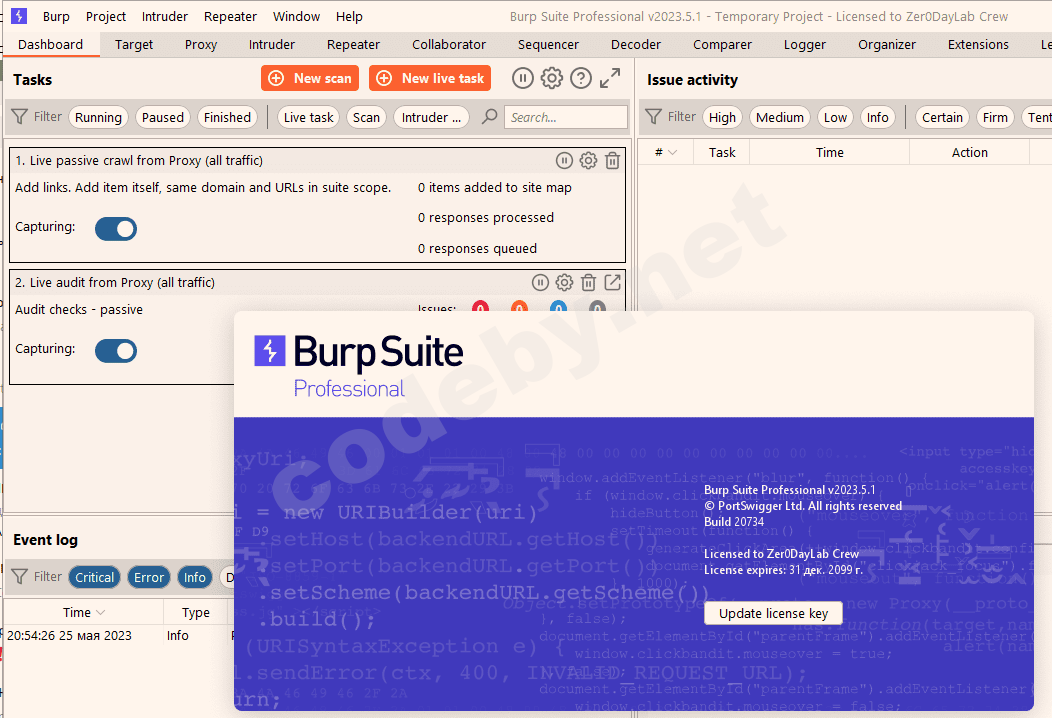1052x718 pixels.
Task: Delete the Live passive crawl task
Action: (613, 160)
